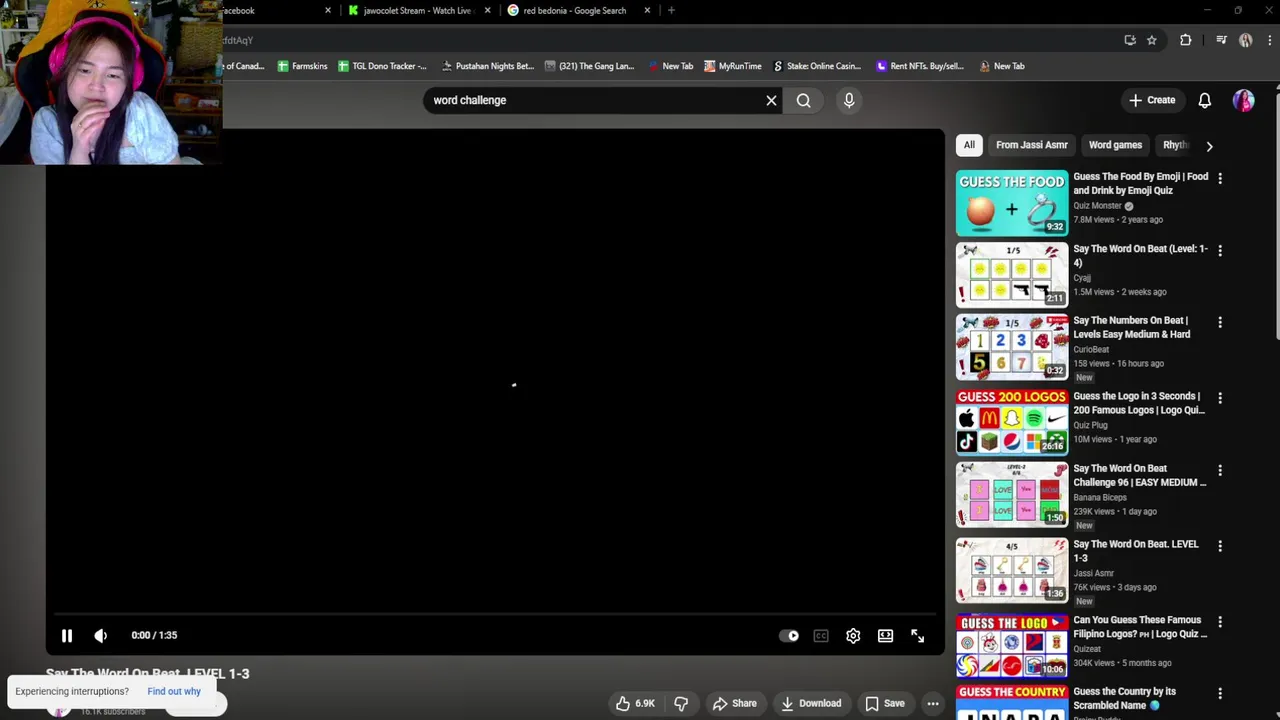
Task: Click Cyajj channel name under Level 1-4 video
Action: [1081, 278]
